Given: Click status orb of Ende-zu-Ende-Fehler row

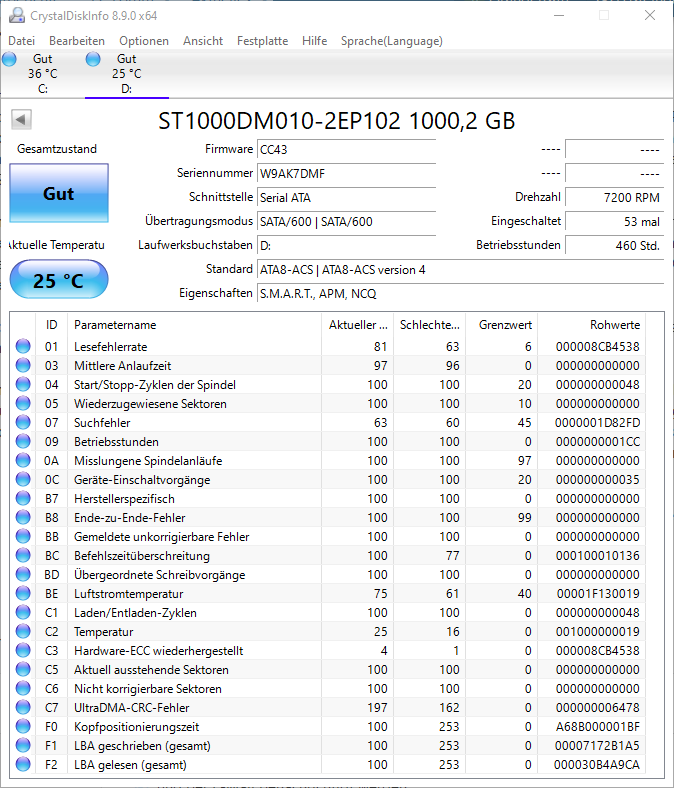Looking at the screenshot, I should (x=23, y=517).
